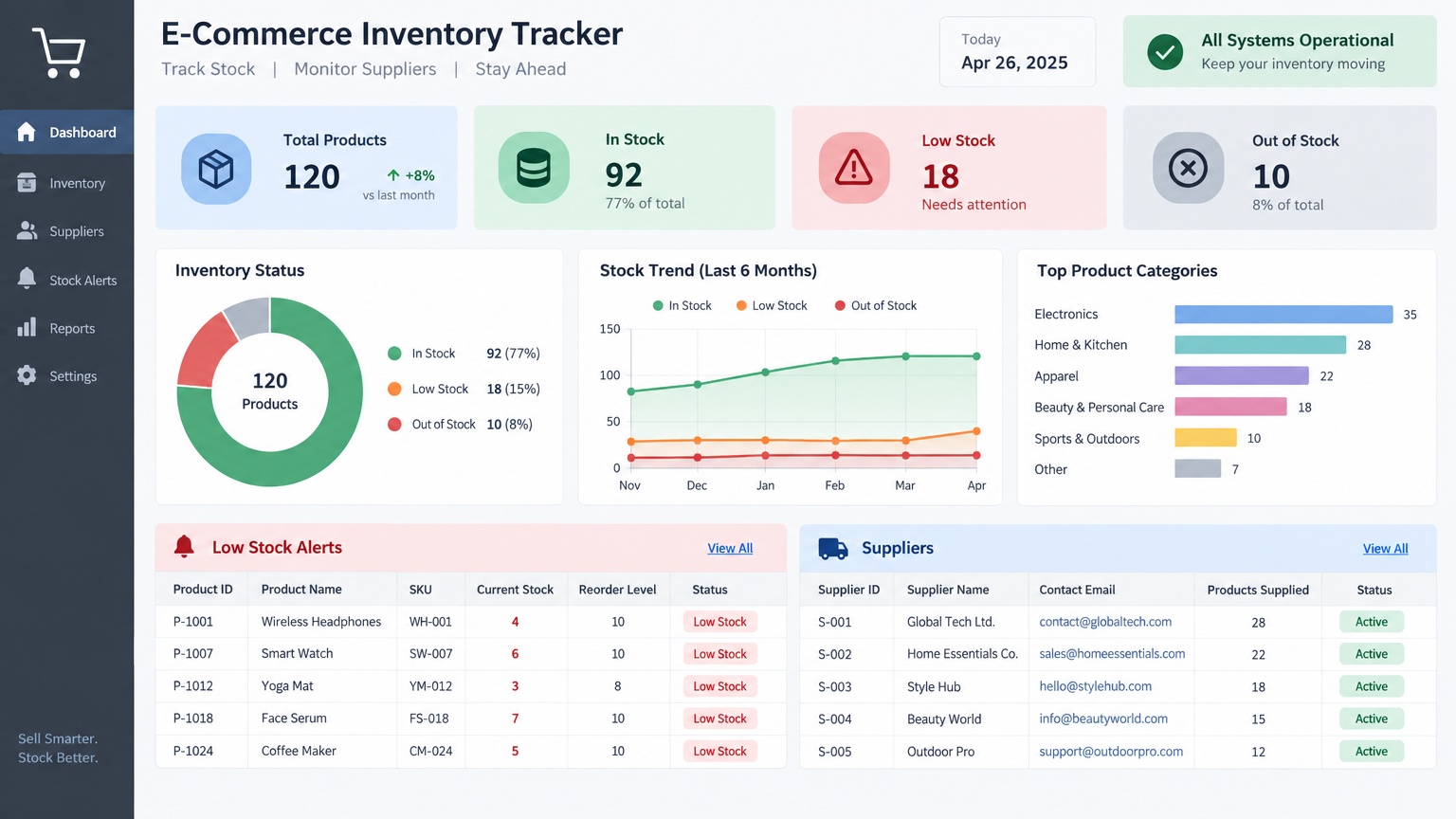Click the Stock Alerts bell icon in sidebar

[x=27, y=279]
